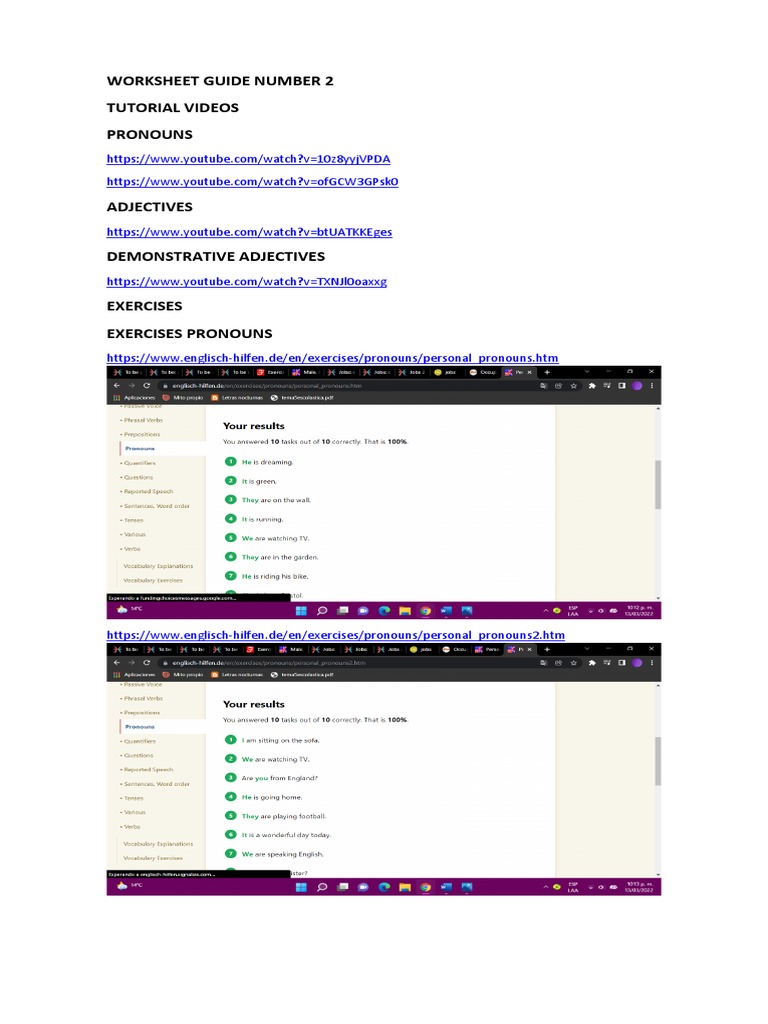This screenshot has width=768, height=1024.
Task: Click the taskbar search magnifier below the 'speaking English' results
Action: tap(322, 888)
